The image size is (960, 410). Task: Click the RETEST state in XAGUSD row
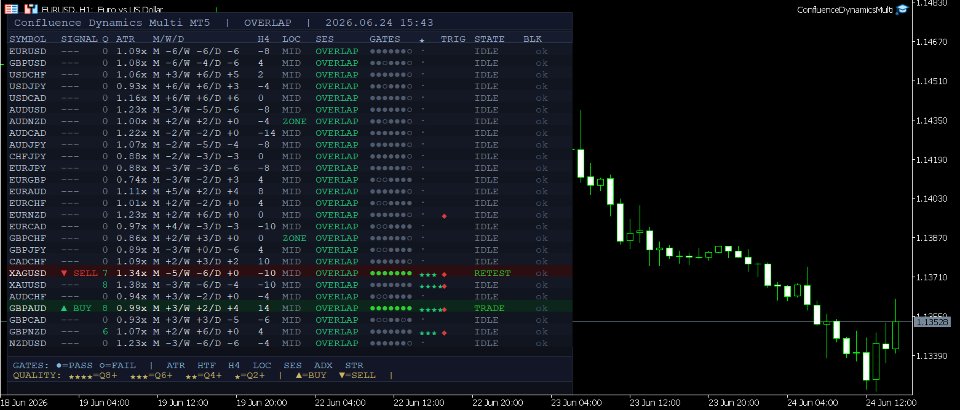click(492, 274)
